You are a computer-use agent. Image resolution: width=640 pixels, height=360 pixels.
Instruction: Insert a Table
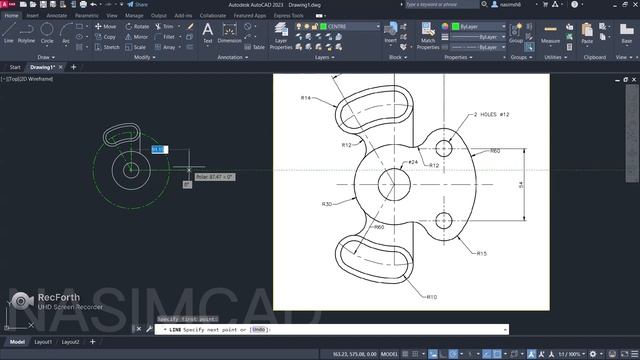[x=255, y=47]
